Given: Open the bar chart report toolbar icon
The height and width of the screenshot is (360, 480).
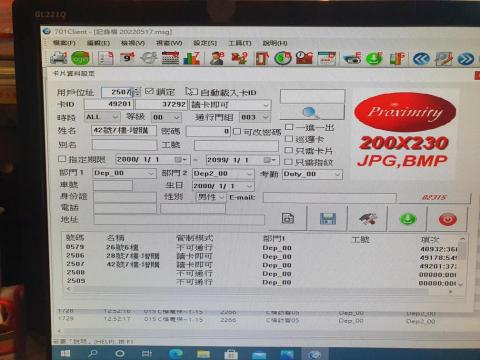Looking at the screenshot, I should (x=191, y=58).
